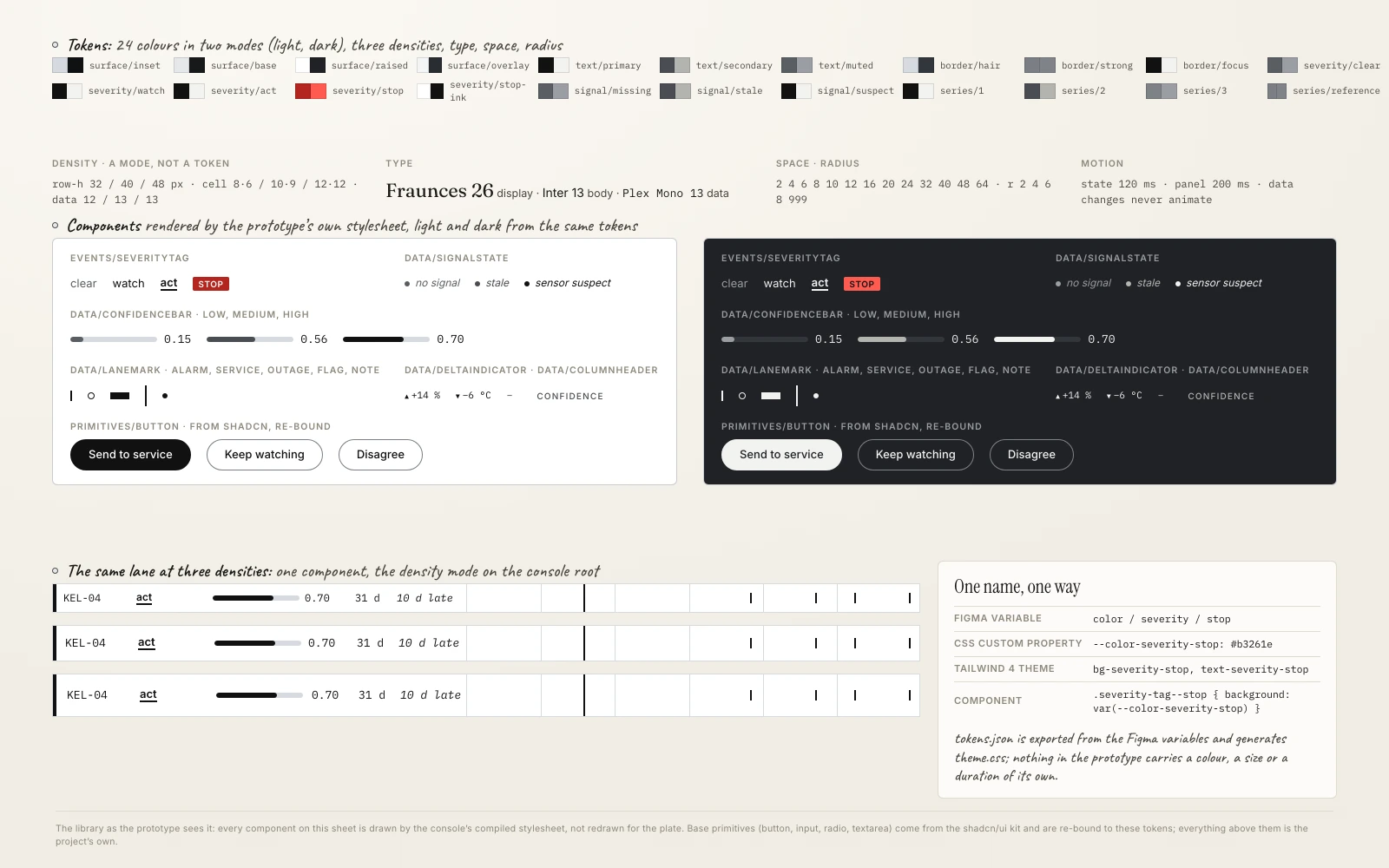Image resolution: width=1389 pixels, height=868 pixels.
Task: Click the signal/missing colour swatch
Action: pyautogui.click(x=554, y=91)
